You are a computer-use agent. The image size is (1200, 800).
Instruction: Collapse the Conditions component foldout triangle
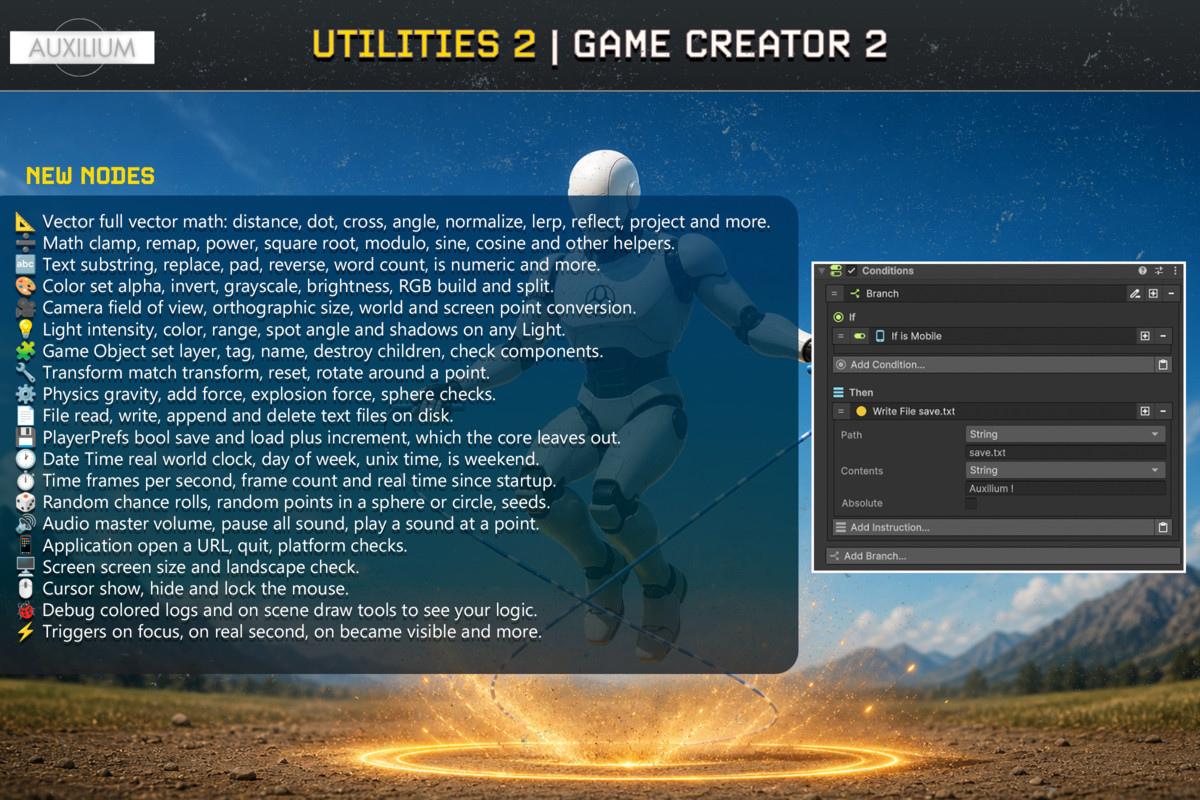pyautogui.click(x=822, y=271)
